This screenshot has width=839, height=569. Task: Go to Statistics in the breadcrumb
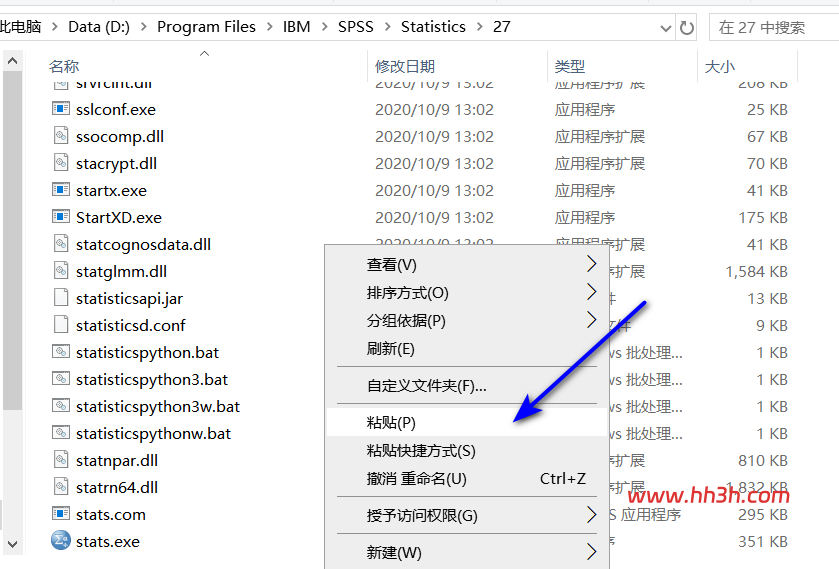pos(433,27)
